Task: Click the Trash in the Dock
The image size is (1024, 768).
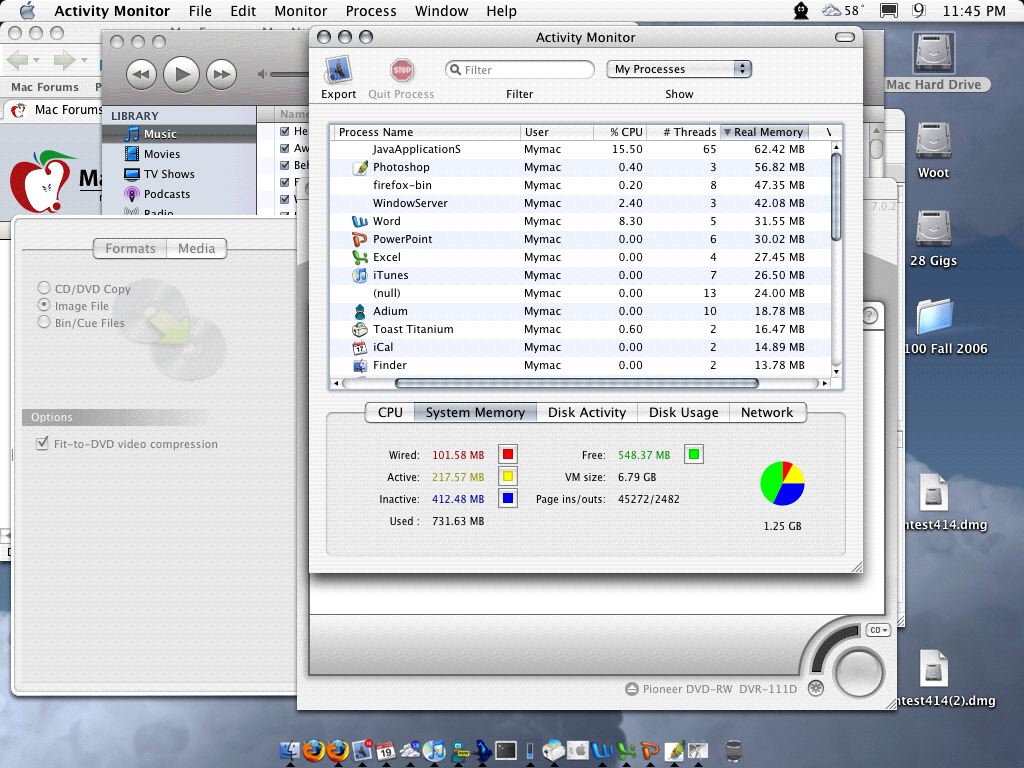Action: [x=733, y=751]
